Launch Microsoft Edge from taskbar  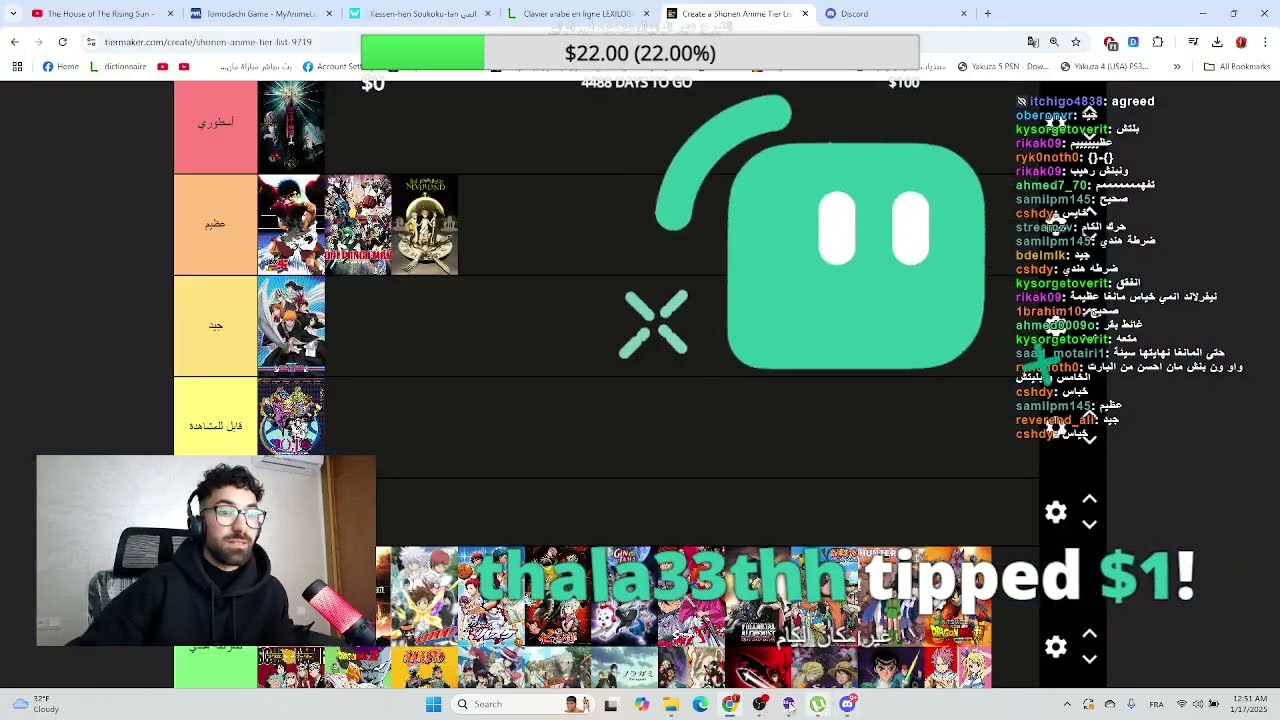pos(700,704)
